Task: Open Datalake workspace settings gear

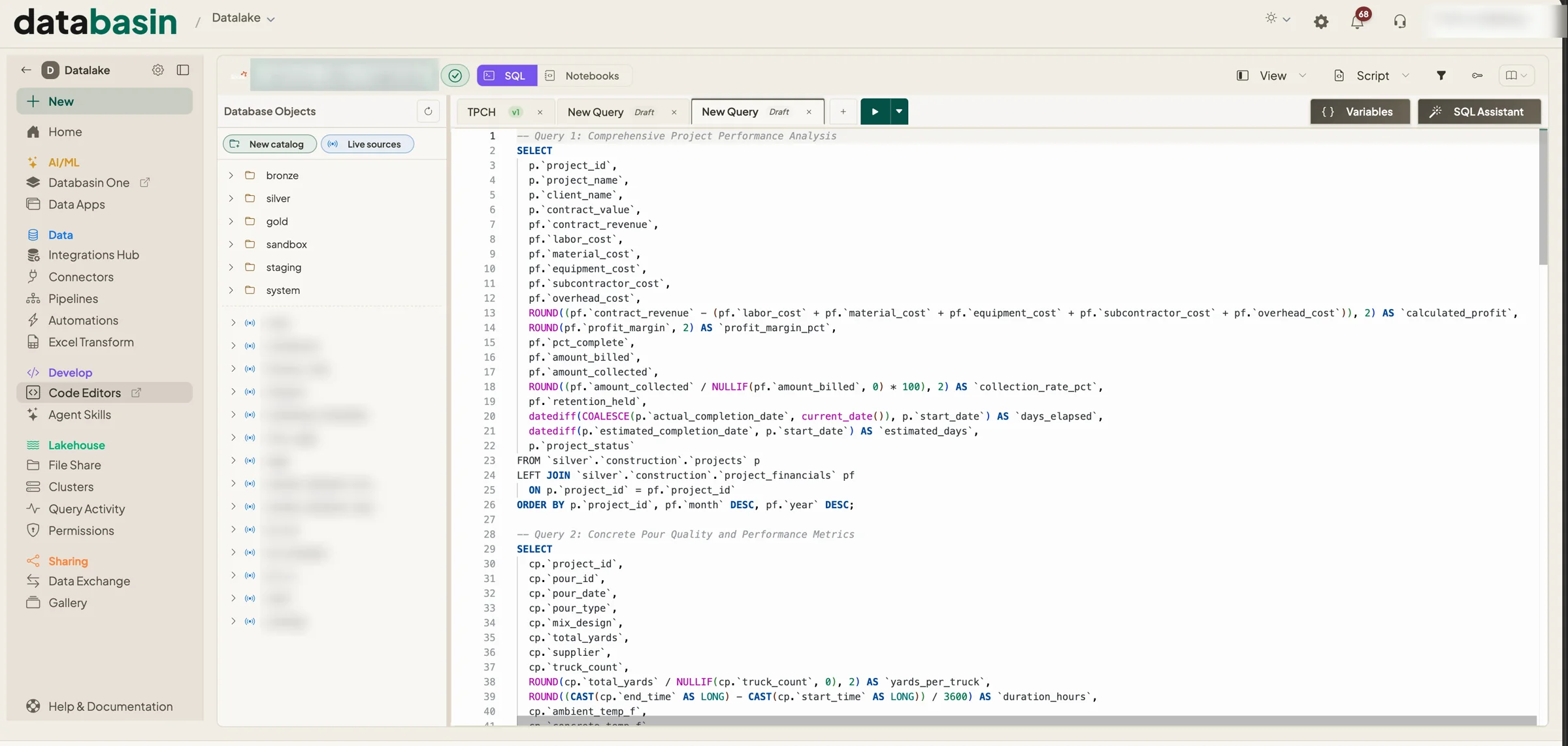Action: click(158, 70)
